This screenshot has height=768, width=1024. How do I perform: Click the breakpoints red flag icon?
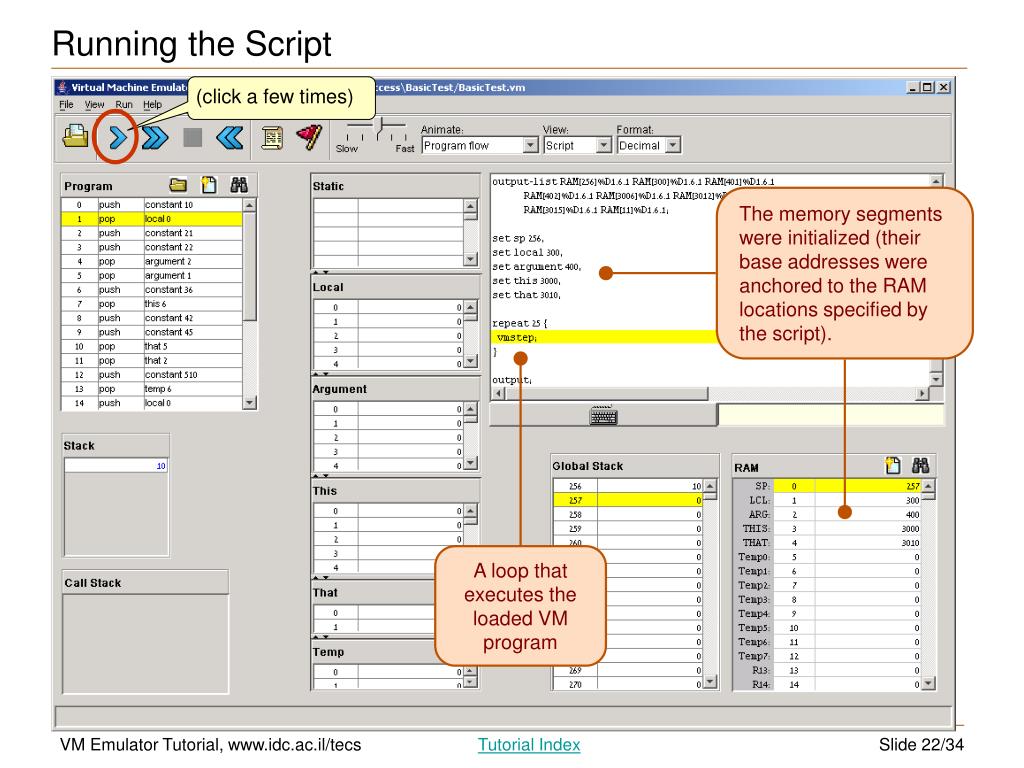[x=309, y=137]
